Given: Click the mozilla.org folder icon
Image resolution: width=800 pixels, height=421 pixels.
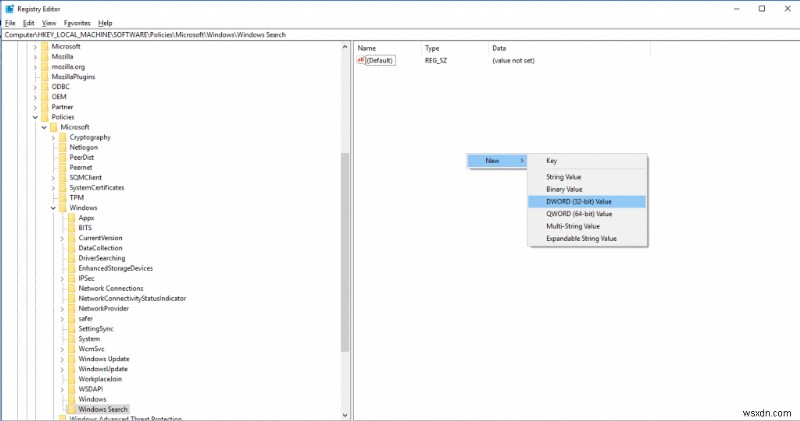Looking at the screenshot, I should [x=44, y=67].
